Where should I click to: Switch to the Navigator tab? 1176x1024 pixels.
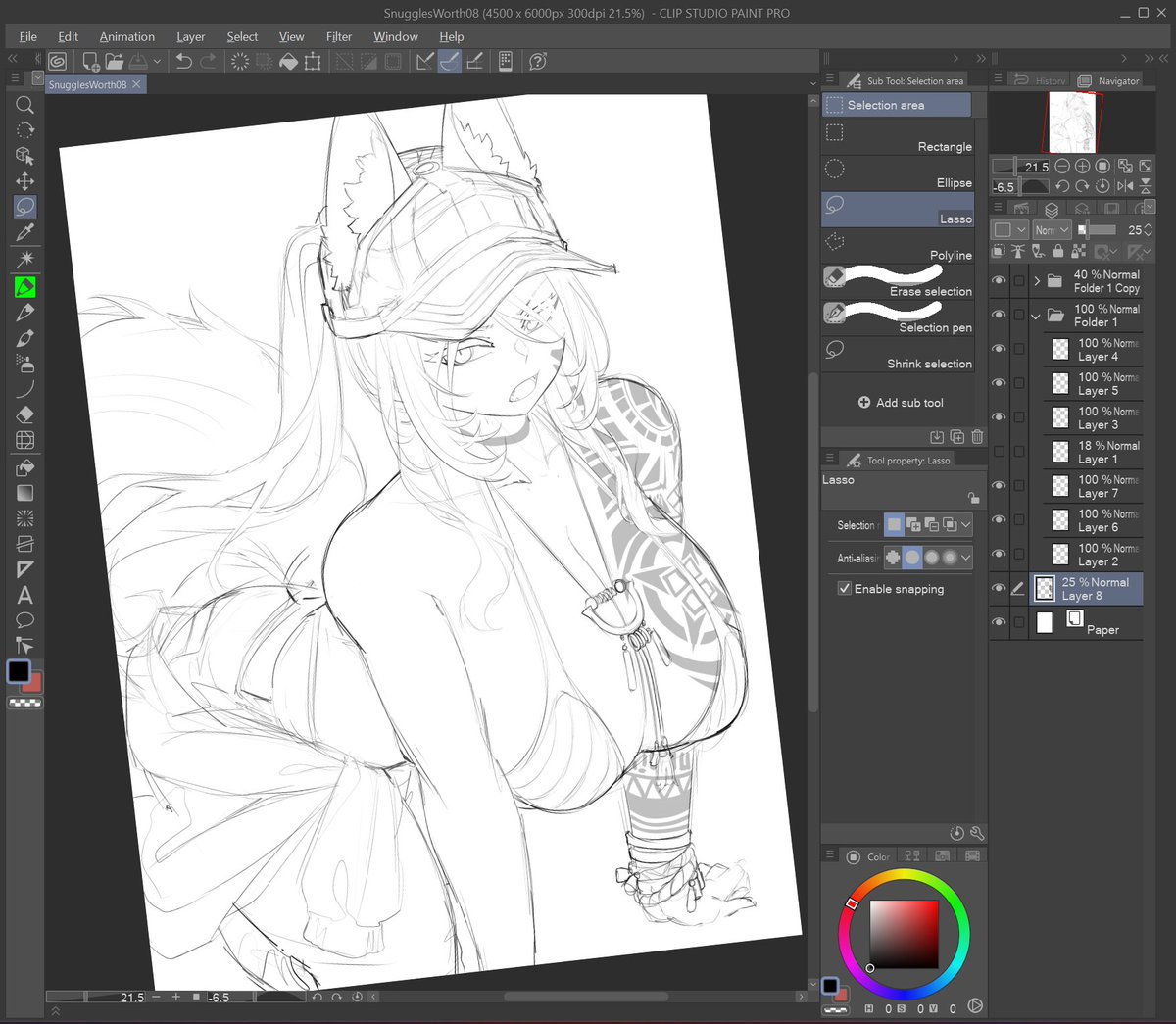1109,80
